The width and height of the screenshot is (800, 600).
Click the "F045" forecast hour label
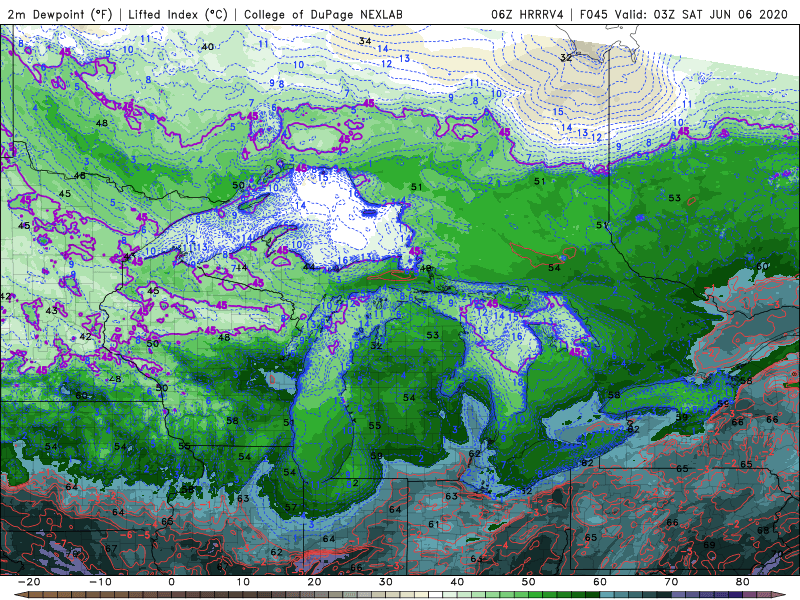coord(594,15)
